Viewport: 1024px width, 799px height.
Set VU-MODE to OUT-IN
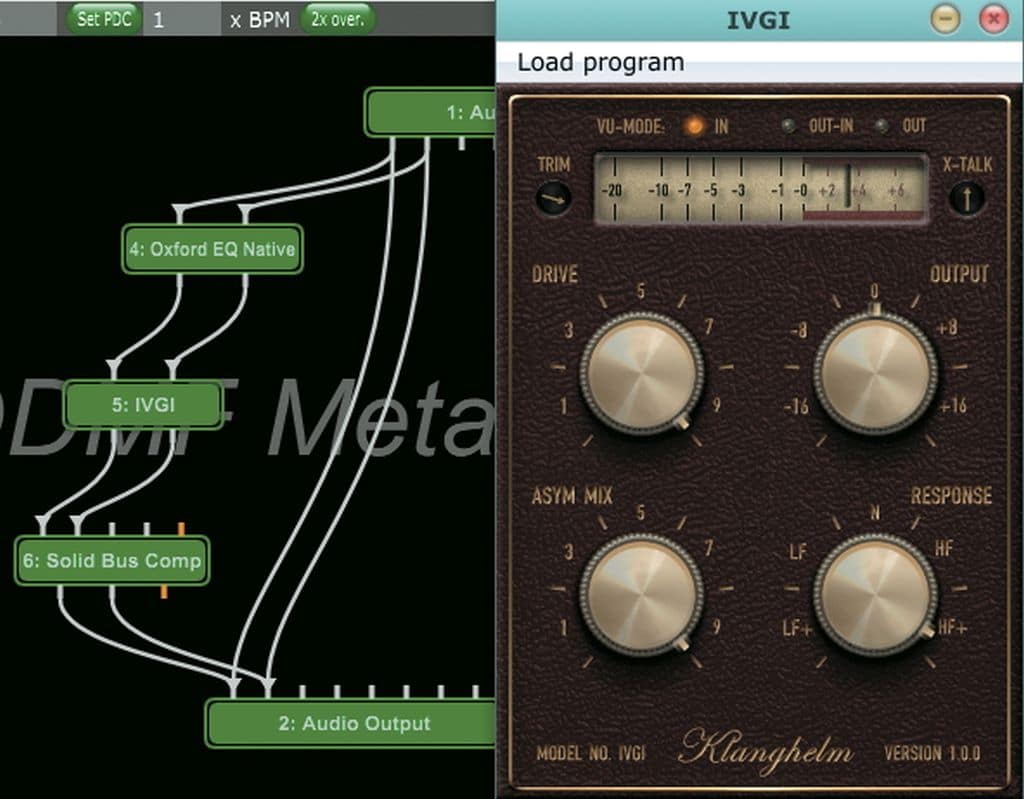789,126
